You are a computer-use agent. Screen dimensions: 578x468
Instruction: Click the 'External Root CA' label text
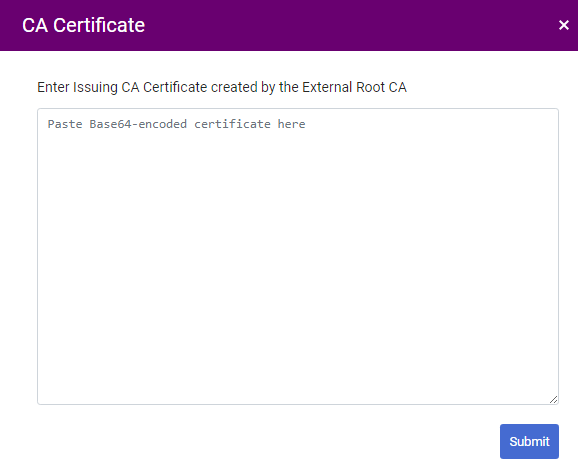click(354, 87)
